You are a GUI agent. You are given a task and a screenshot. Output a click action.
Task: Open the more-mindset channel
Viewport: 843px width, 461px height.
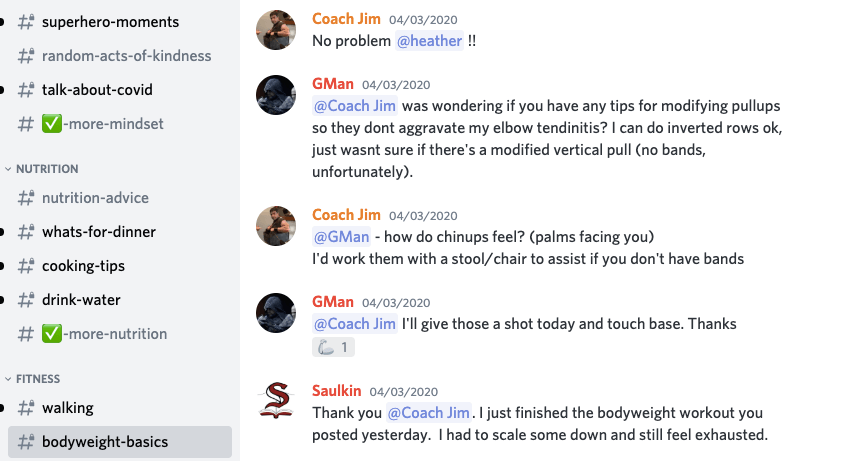[x=103, y=124]
